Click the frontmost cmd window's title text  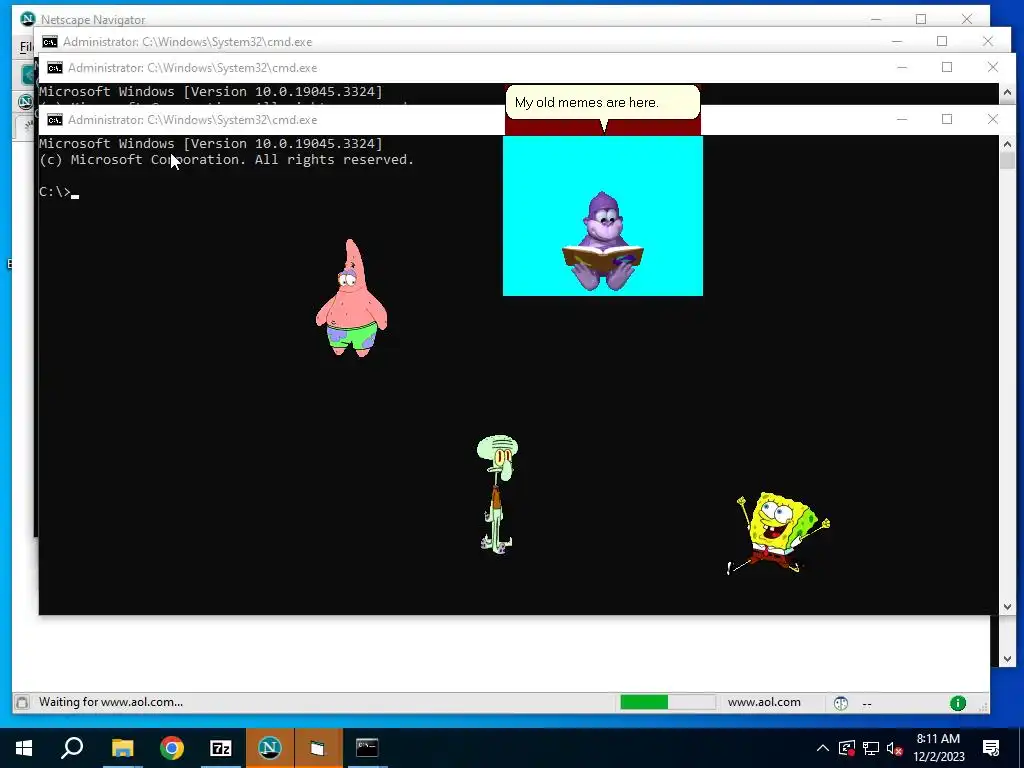pos(193,120)
